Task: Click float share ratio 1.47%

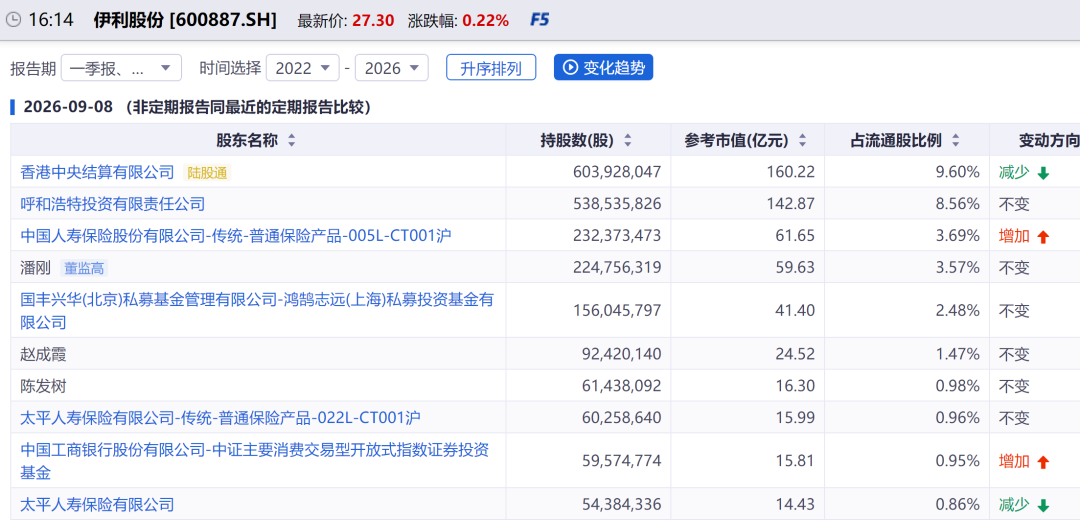Action: (957, 354)
